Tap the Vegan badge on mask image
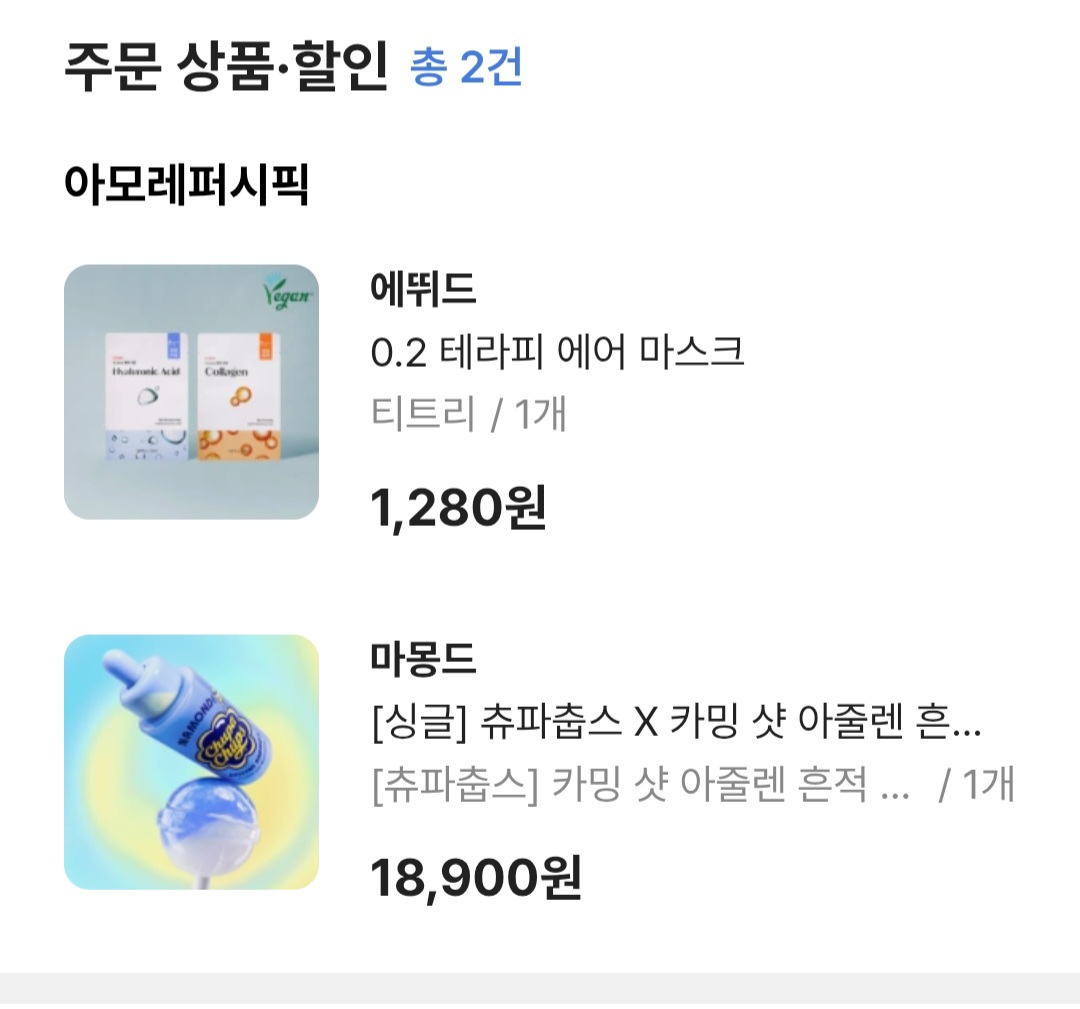The width and height of the screenshot is (1080, 1009). coord(287,291)
